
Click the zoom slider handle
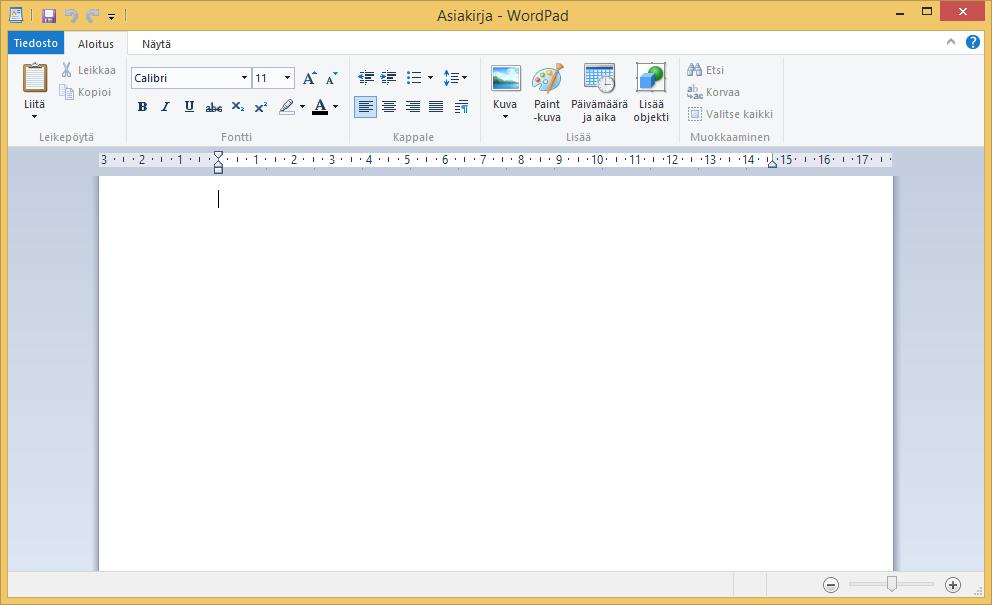(891, 583)
